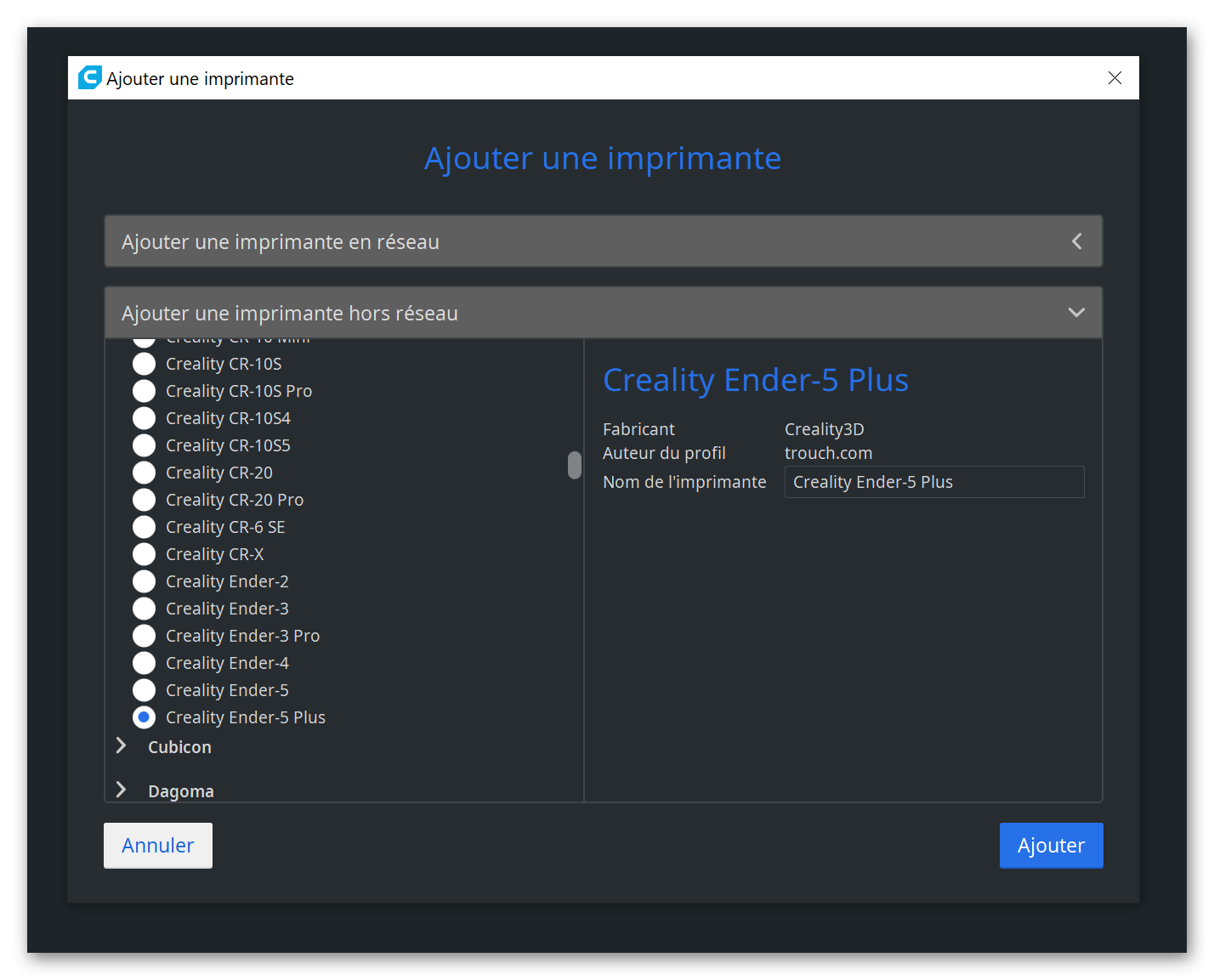This screenshot has width=1214, height=980.
Task: Select Creality CR-X radio button
Action: (144, 554)
